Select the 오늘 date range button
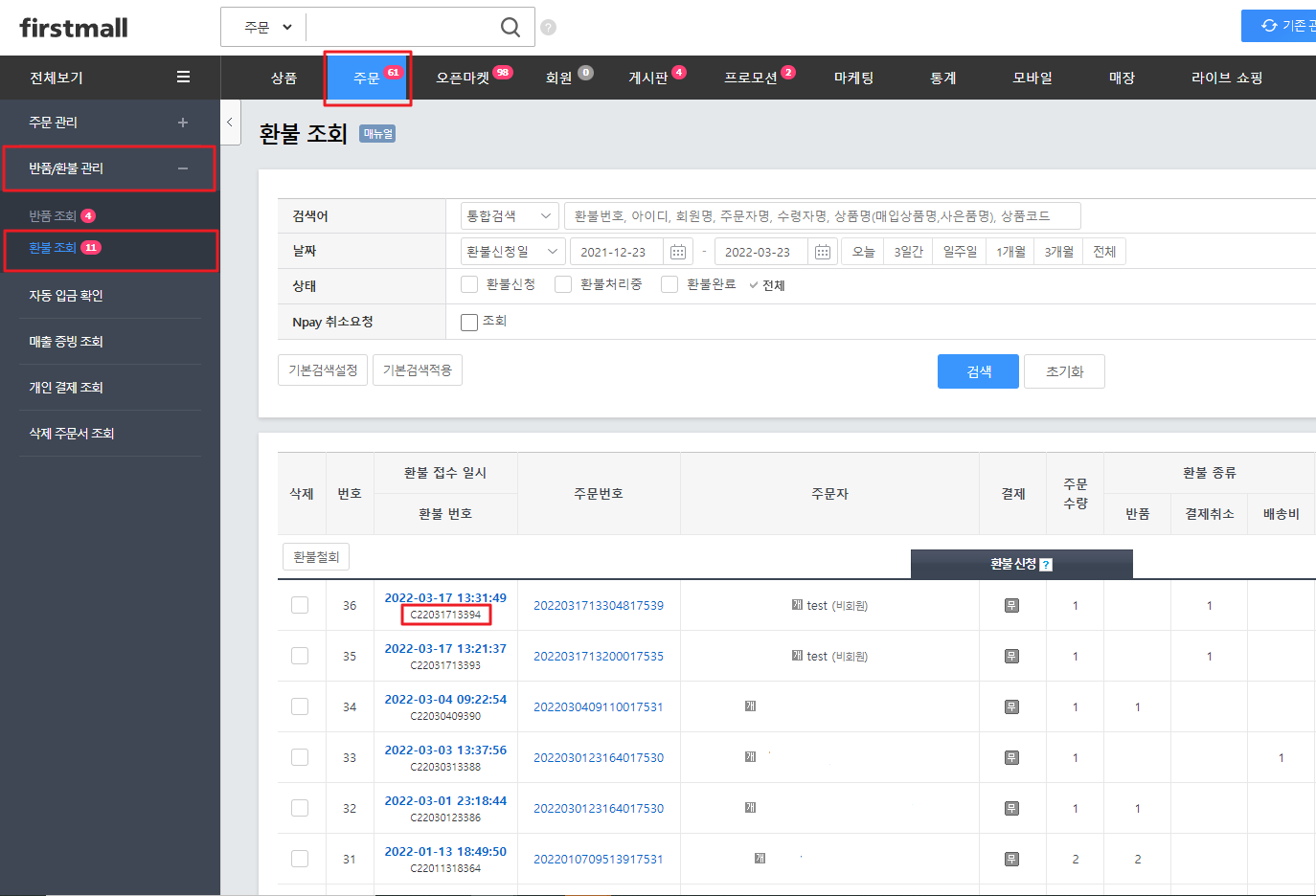Screen dimensions: 1316x896 click(x=863, y=252)
